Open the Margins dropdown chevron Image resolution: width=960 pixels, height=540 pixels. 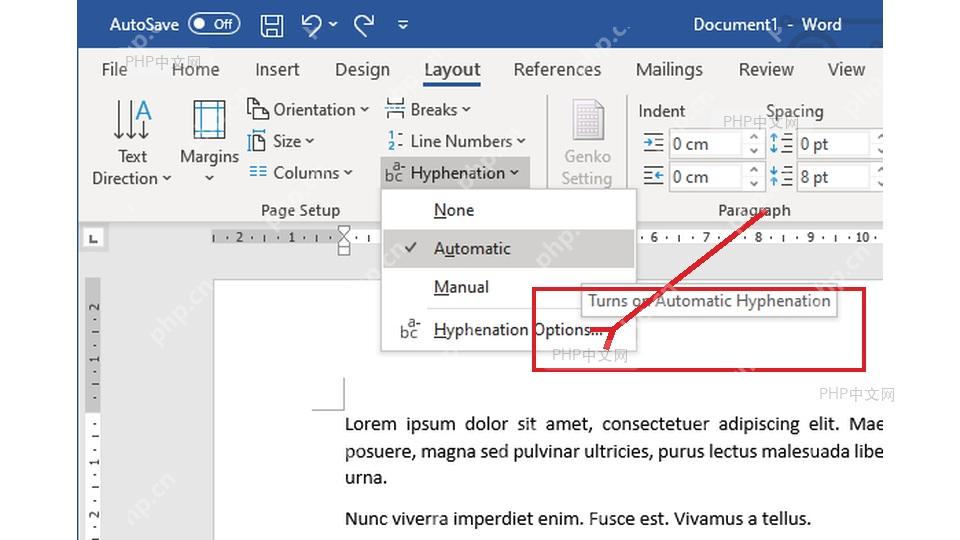[x=209, y=178]
